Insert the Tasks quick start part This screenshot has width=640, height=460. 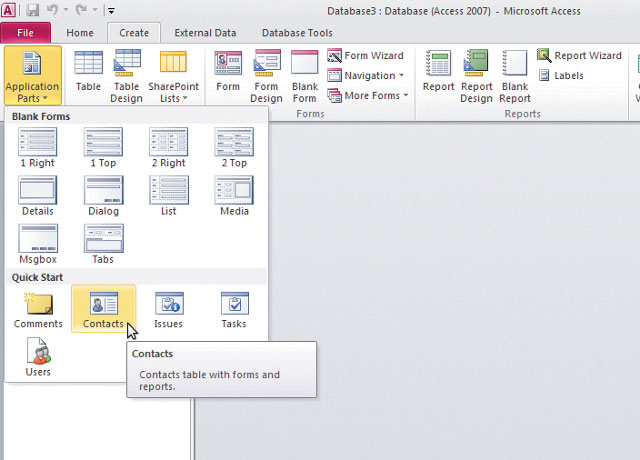234,309
